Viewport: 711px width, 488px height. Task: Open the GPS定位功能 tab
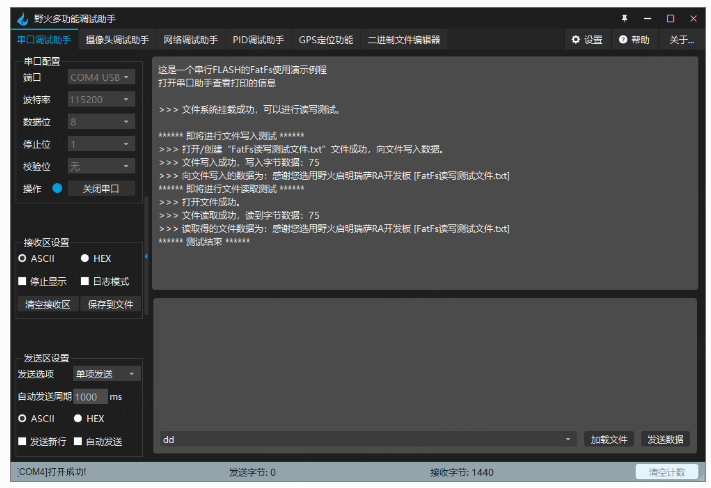tap(325, 40)
